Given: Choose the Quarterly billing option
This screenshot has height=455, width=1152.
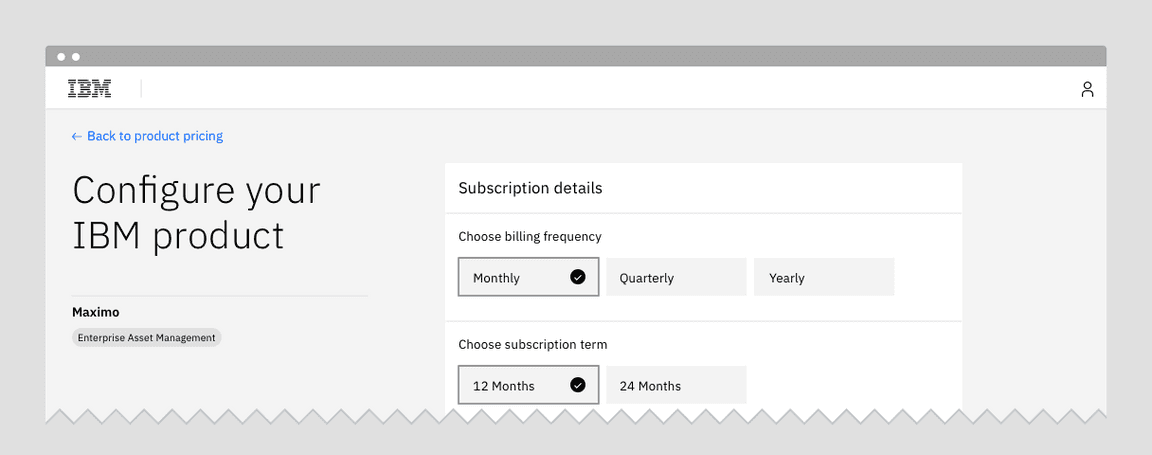Looking at the screenshot, I should coord(676,278).
